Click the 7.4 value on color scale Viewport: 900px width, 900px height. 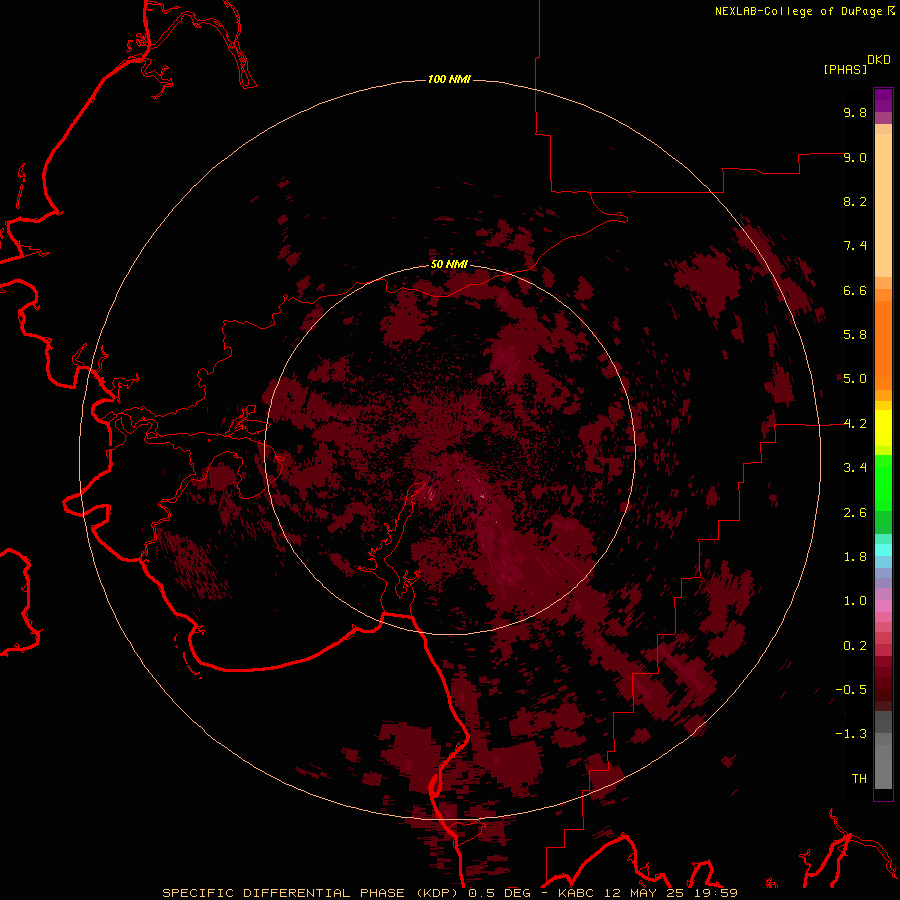tap(855, 246)
